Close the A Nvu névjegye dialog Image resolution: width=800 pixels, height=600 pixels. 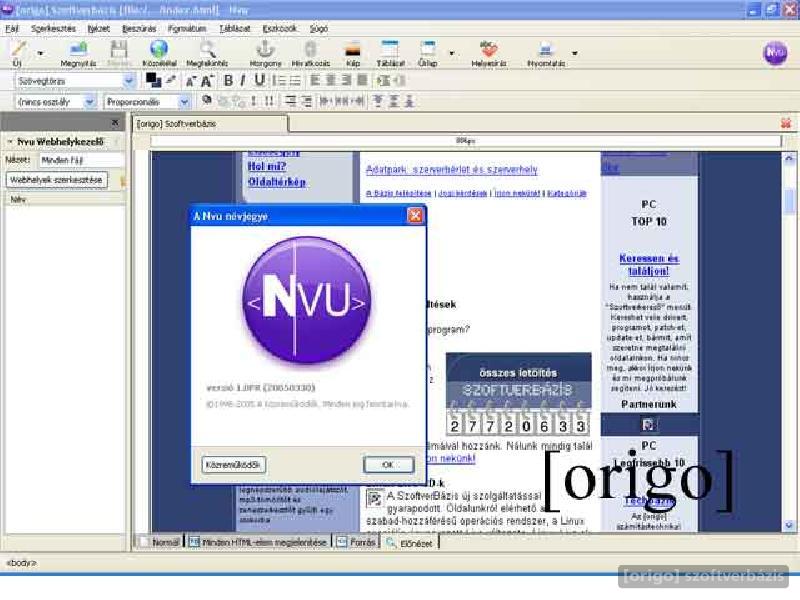pyautogui.click(x=415, y=216)
